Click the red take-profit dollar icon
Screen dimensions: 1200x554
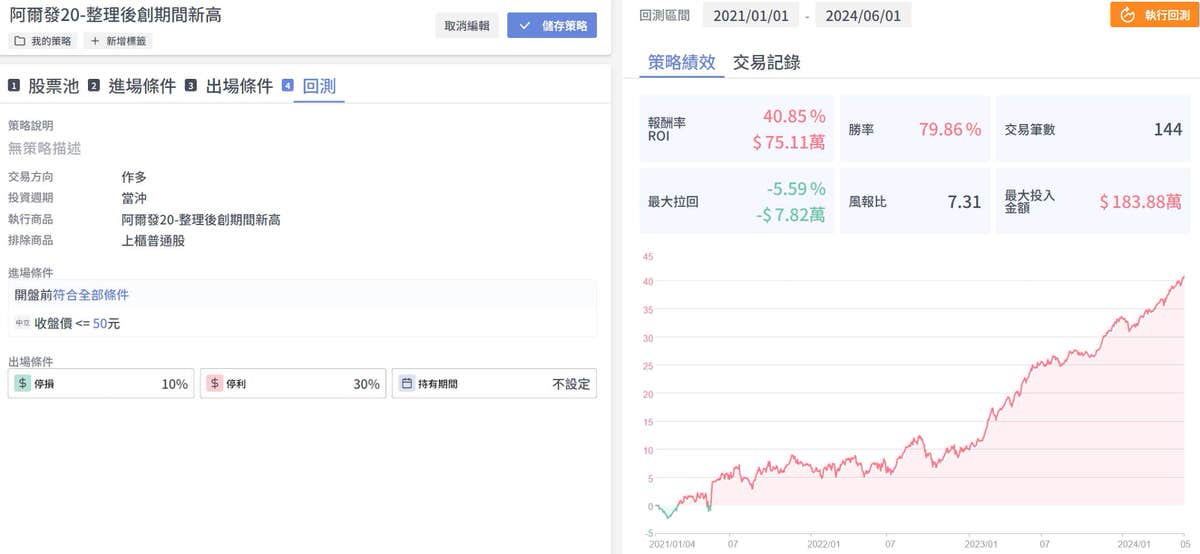pos(215,383)
